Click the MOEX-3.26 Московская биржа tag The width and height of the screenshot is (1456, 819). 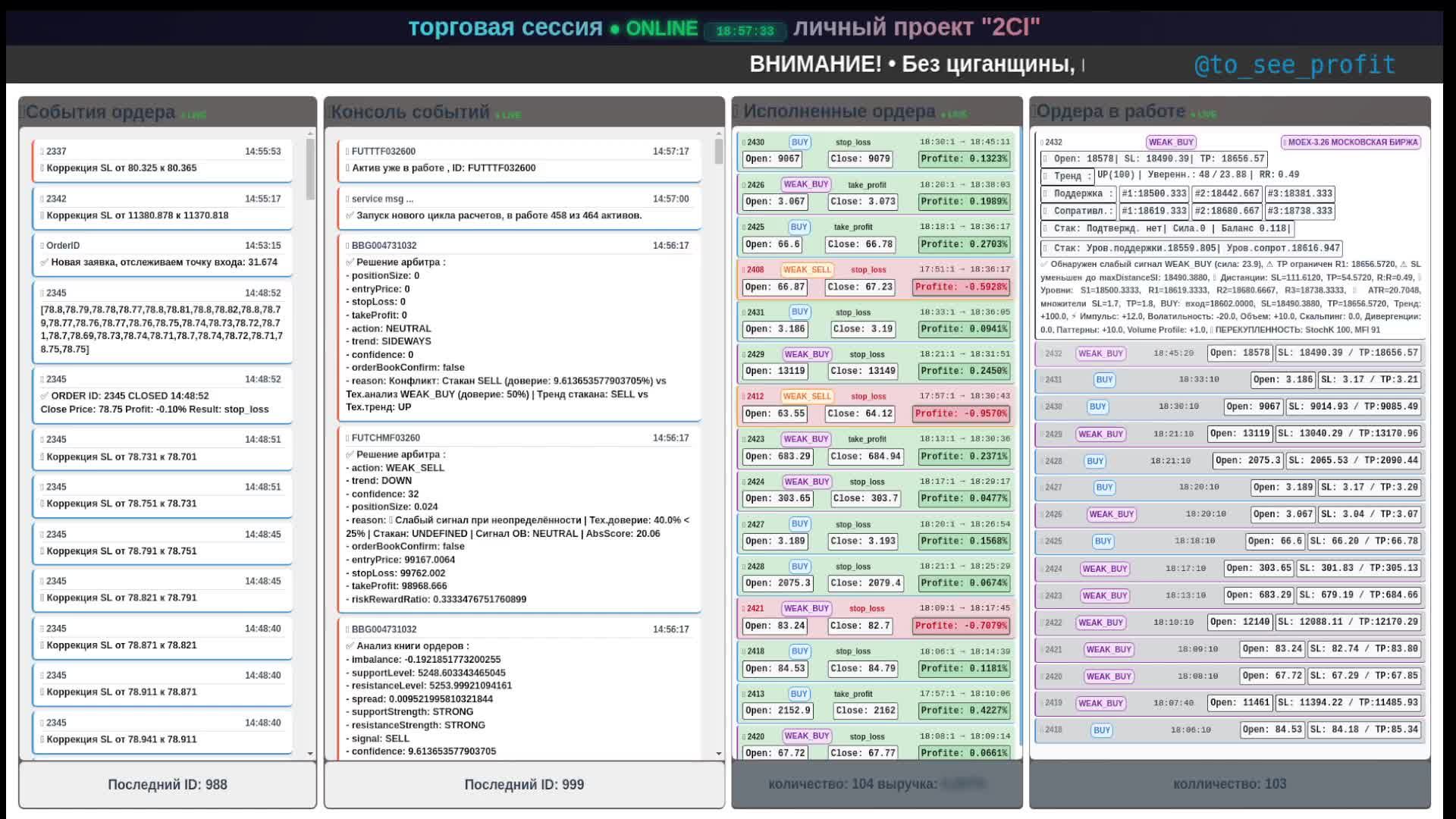(x=1351, y=142)
